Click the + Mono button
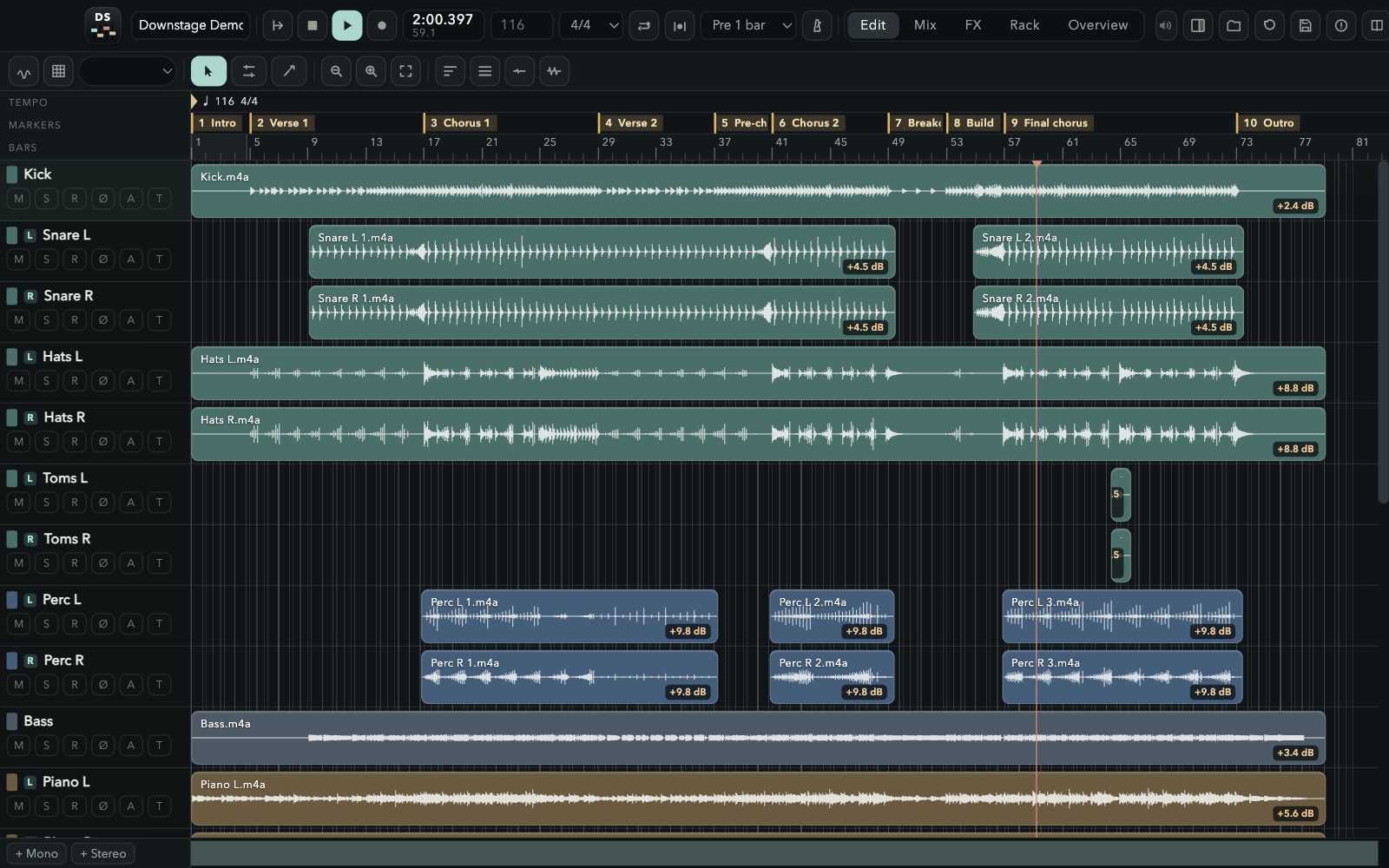 (36, 853)
